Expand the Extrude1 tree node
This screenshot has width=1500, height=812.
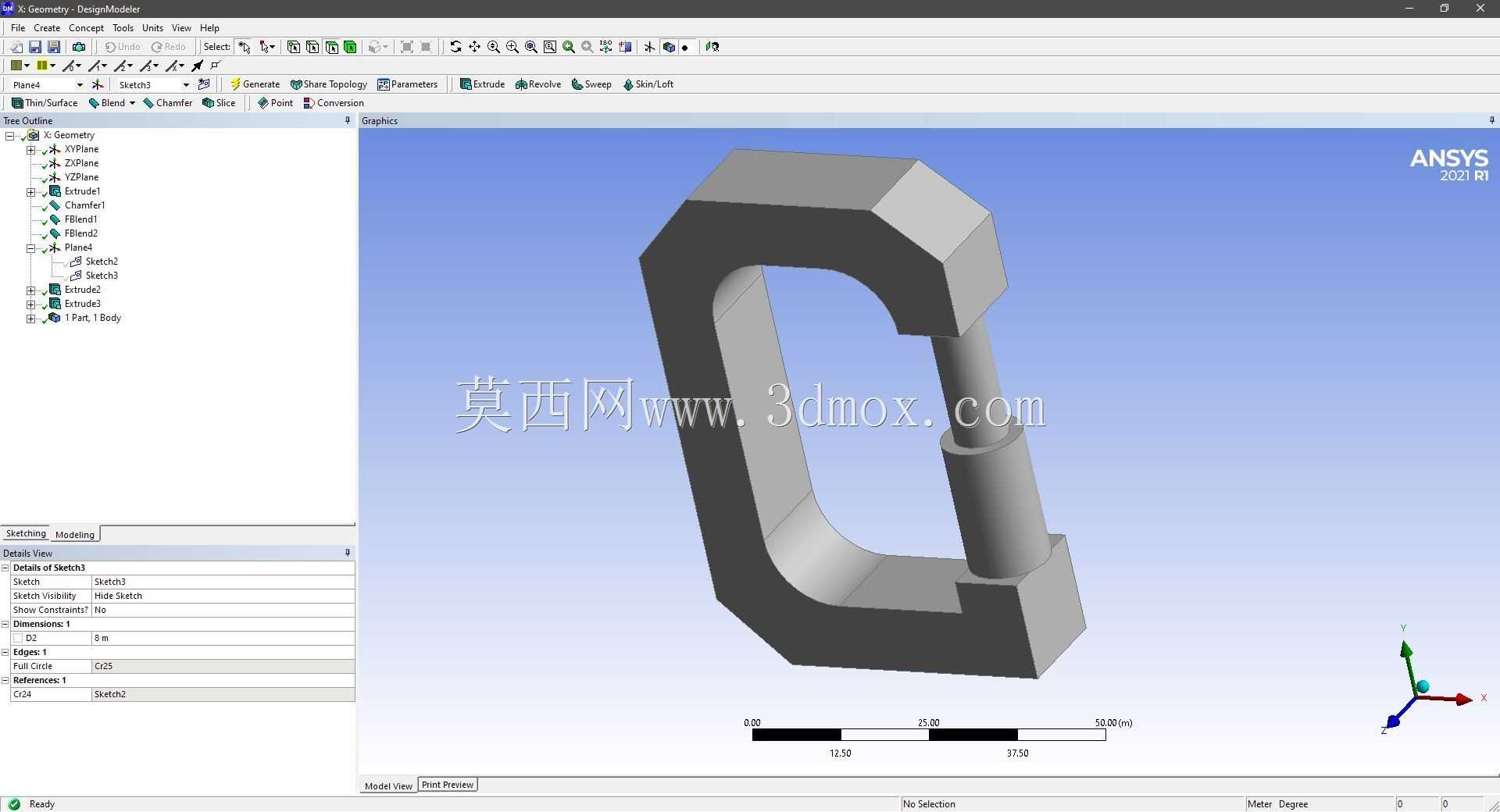(x=30, y=191)
